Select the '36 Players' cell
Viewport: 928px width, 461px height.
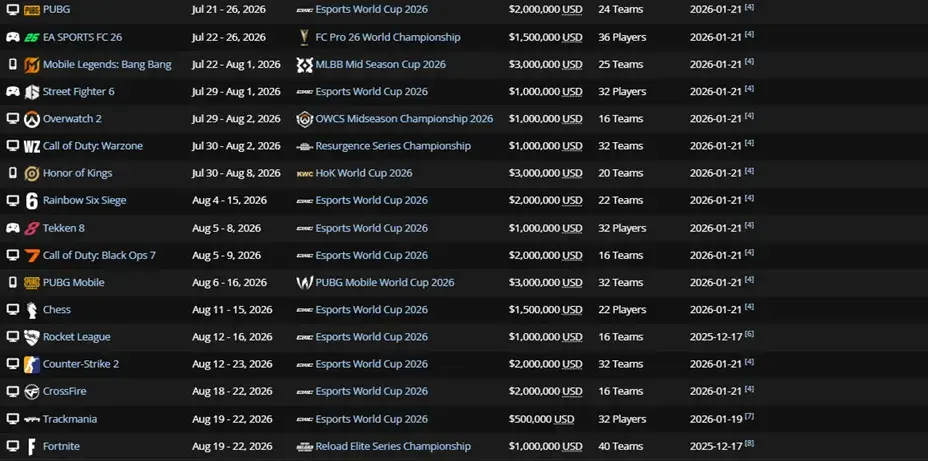622,37
